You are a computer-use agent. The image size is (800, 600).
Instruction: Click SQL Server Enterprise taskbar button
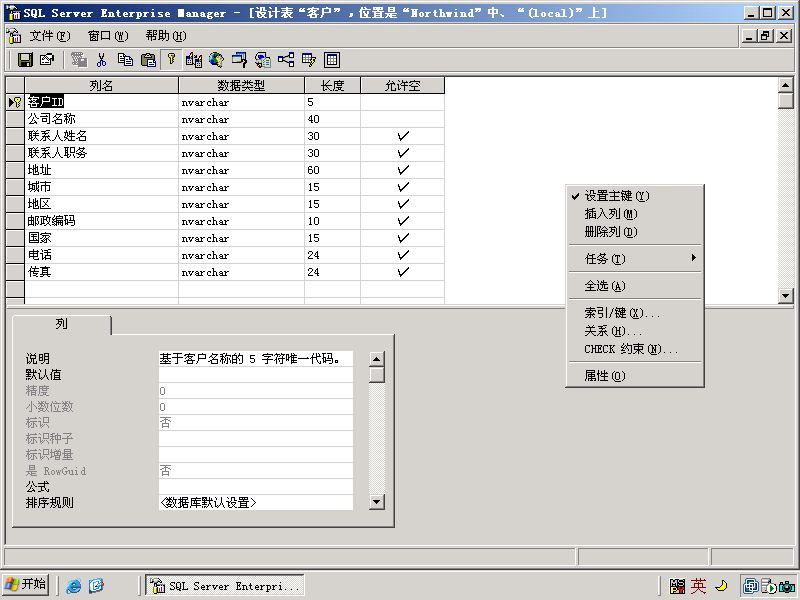[x=224, y=586]
